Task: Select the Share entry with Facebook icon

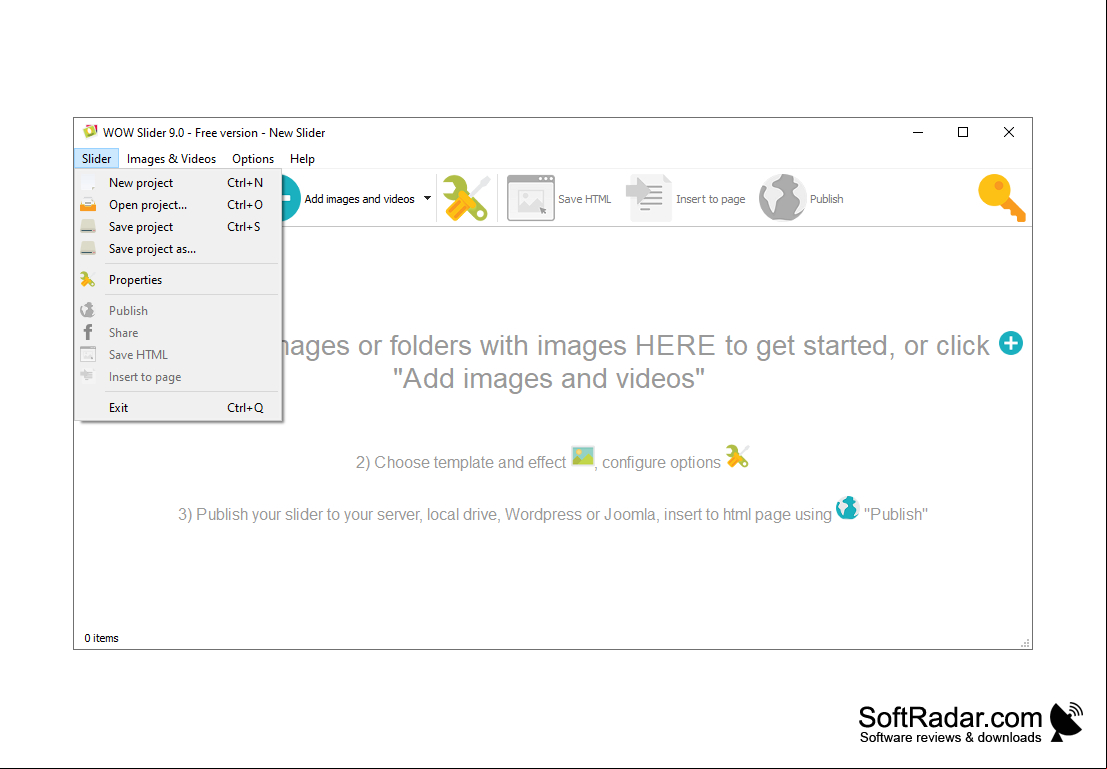Action: click(178, 333)
